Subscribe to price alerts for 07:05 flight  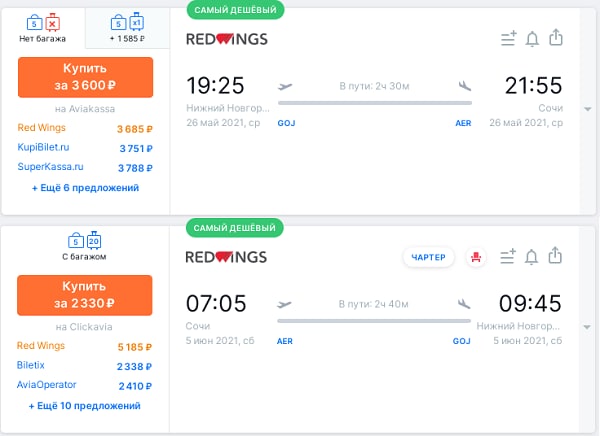(531, 256)
